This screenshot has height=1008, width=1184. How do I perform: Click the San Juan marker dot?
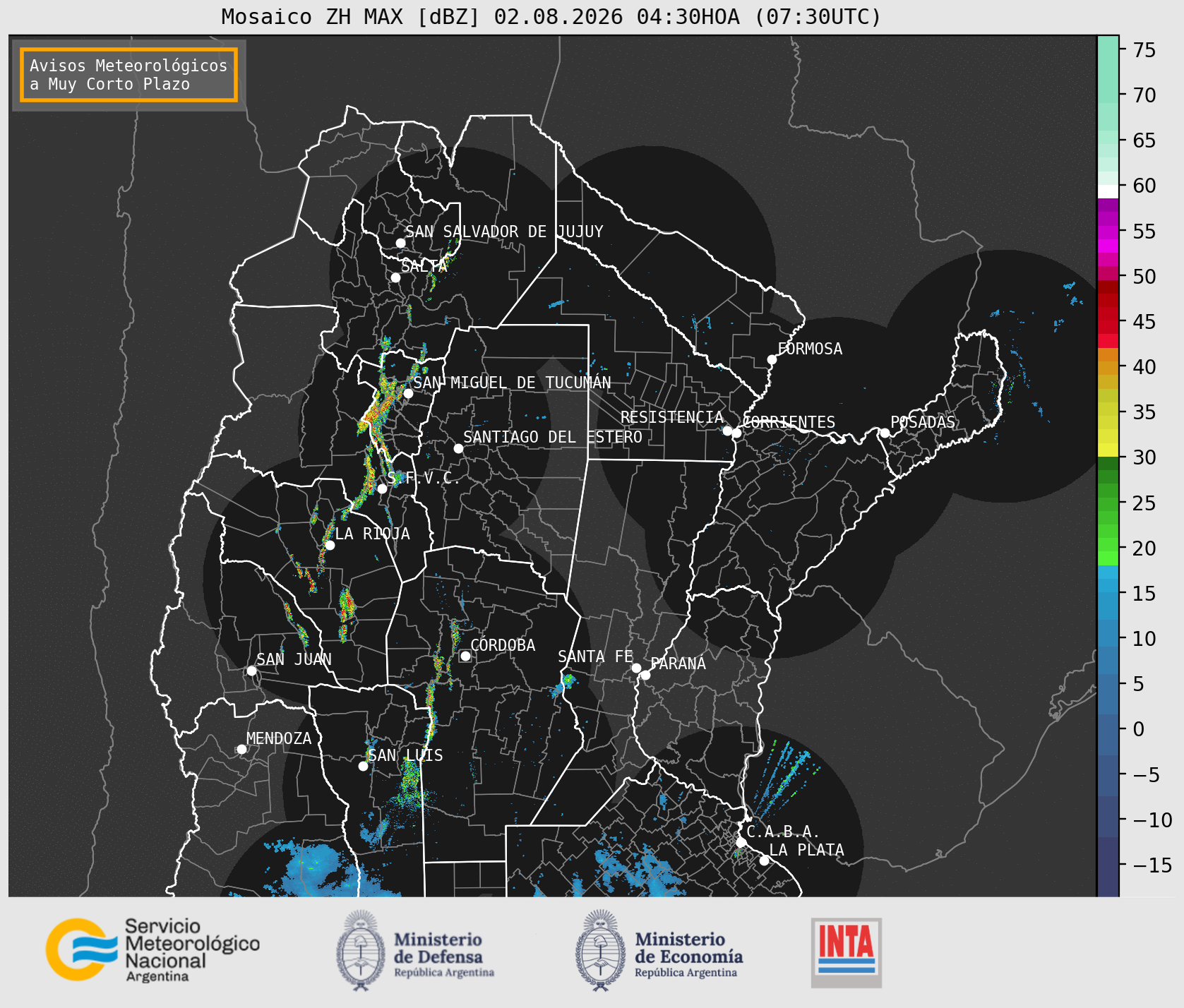[x=251, y=671]
